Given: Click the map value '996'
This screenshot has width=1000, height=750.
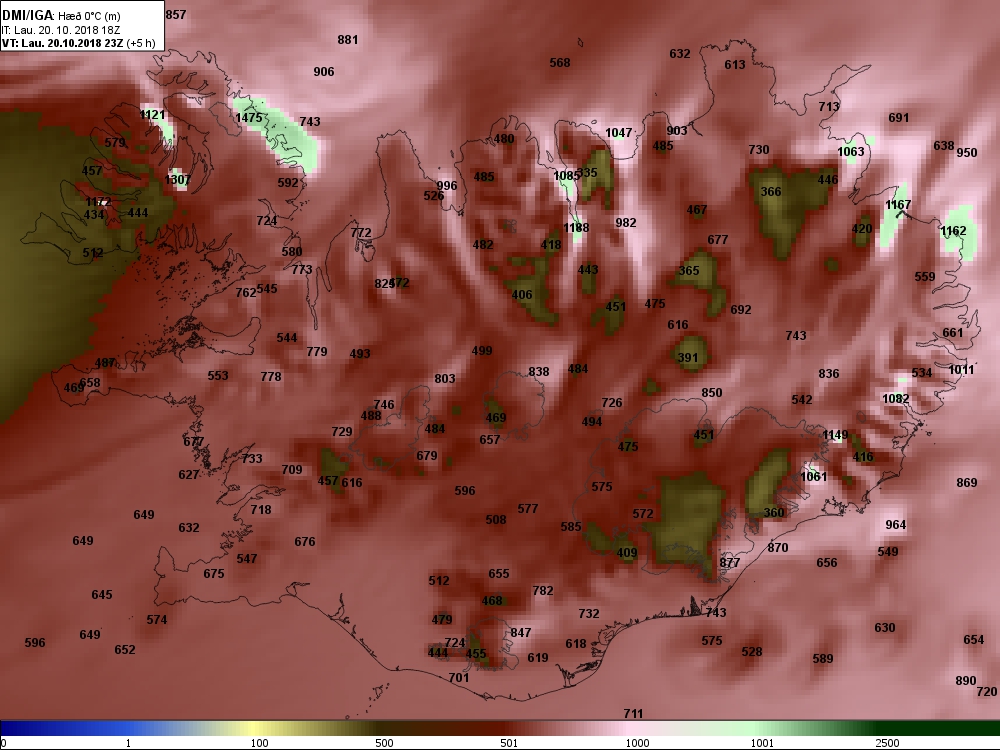Looking at the screenshot, I should (x=447, y=186).
